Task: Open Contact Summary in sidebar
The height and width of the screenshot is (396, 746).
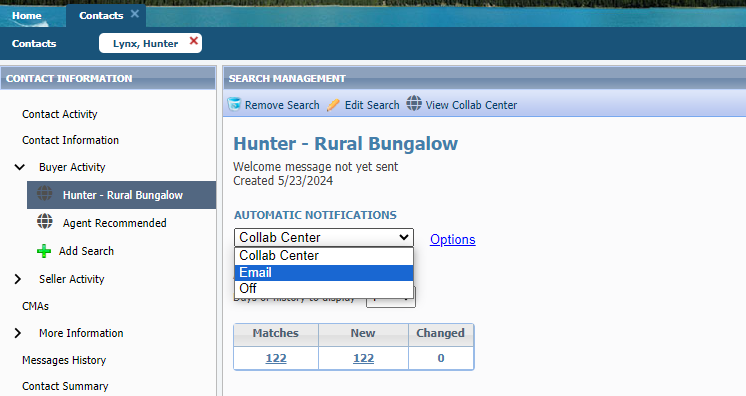Action: (x=65, y=386)
